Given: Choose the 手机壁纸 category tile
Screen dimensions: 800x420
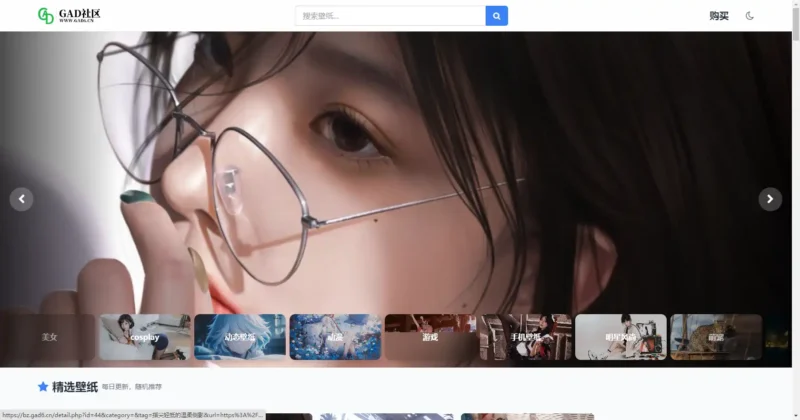Looking at the screenshot, I should point(525,337).
